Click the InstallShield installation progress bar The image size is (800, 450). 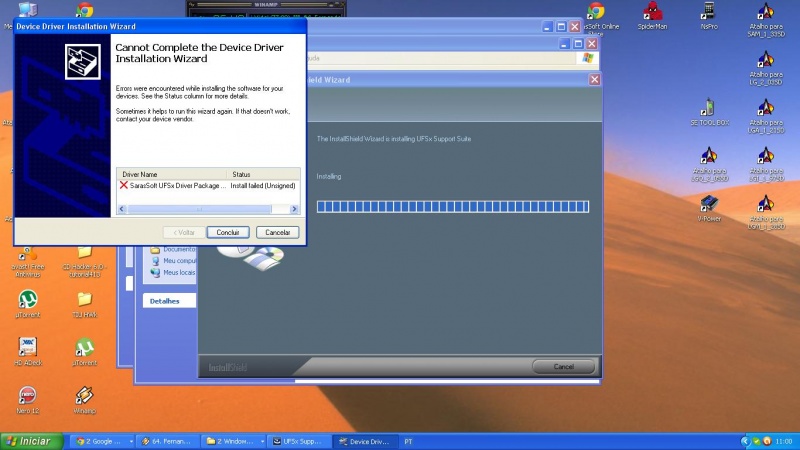(453, 206)
